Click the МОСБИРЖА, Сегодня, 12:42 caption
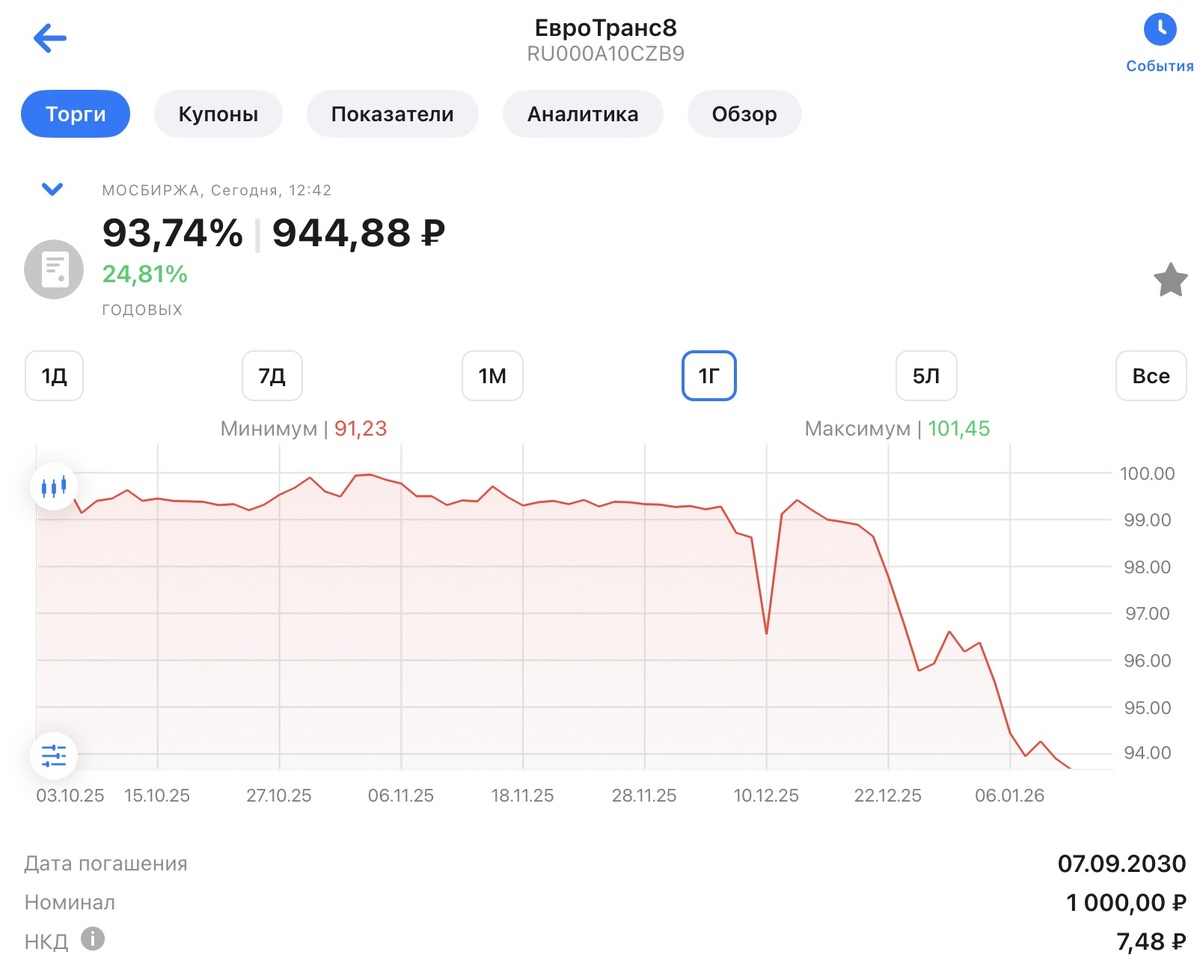Image resolution: width=1200 pixels, height=970 pixels. pos(217,190)
